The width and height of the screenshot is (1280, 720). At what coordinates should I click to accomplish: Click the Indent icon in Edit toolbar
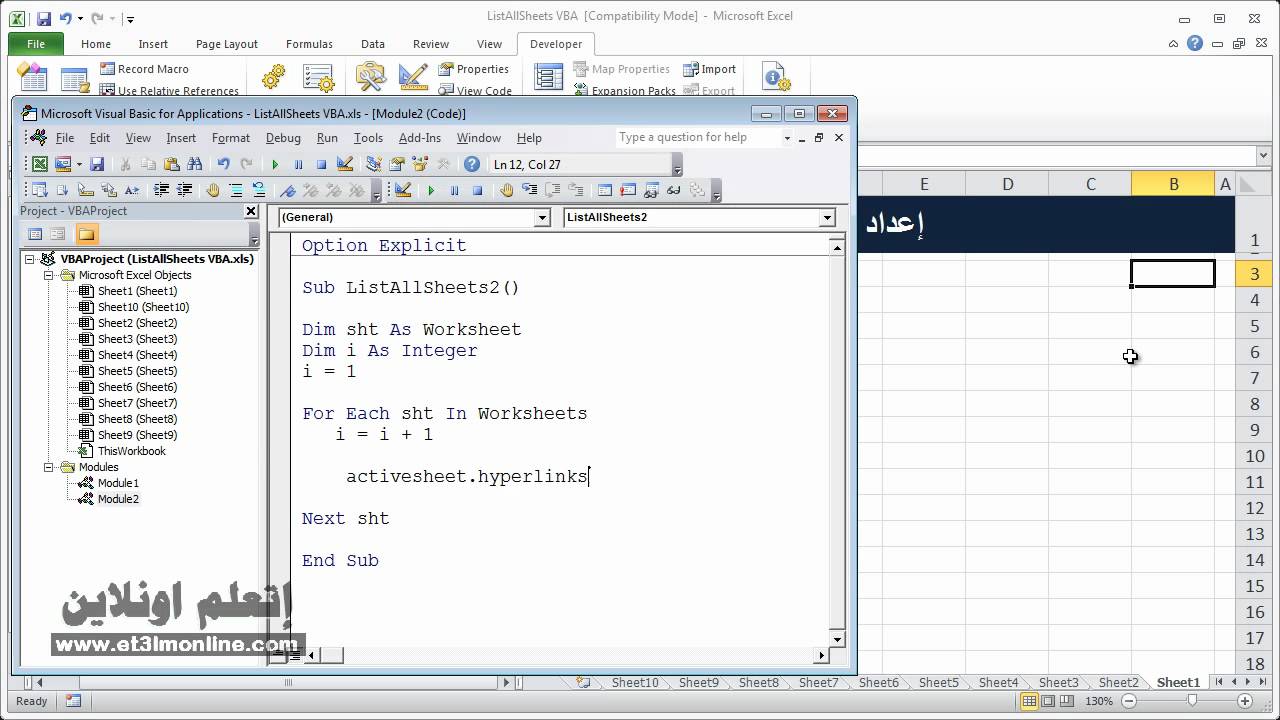(x=161, y=190)
